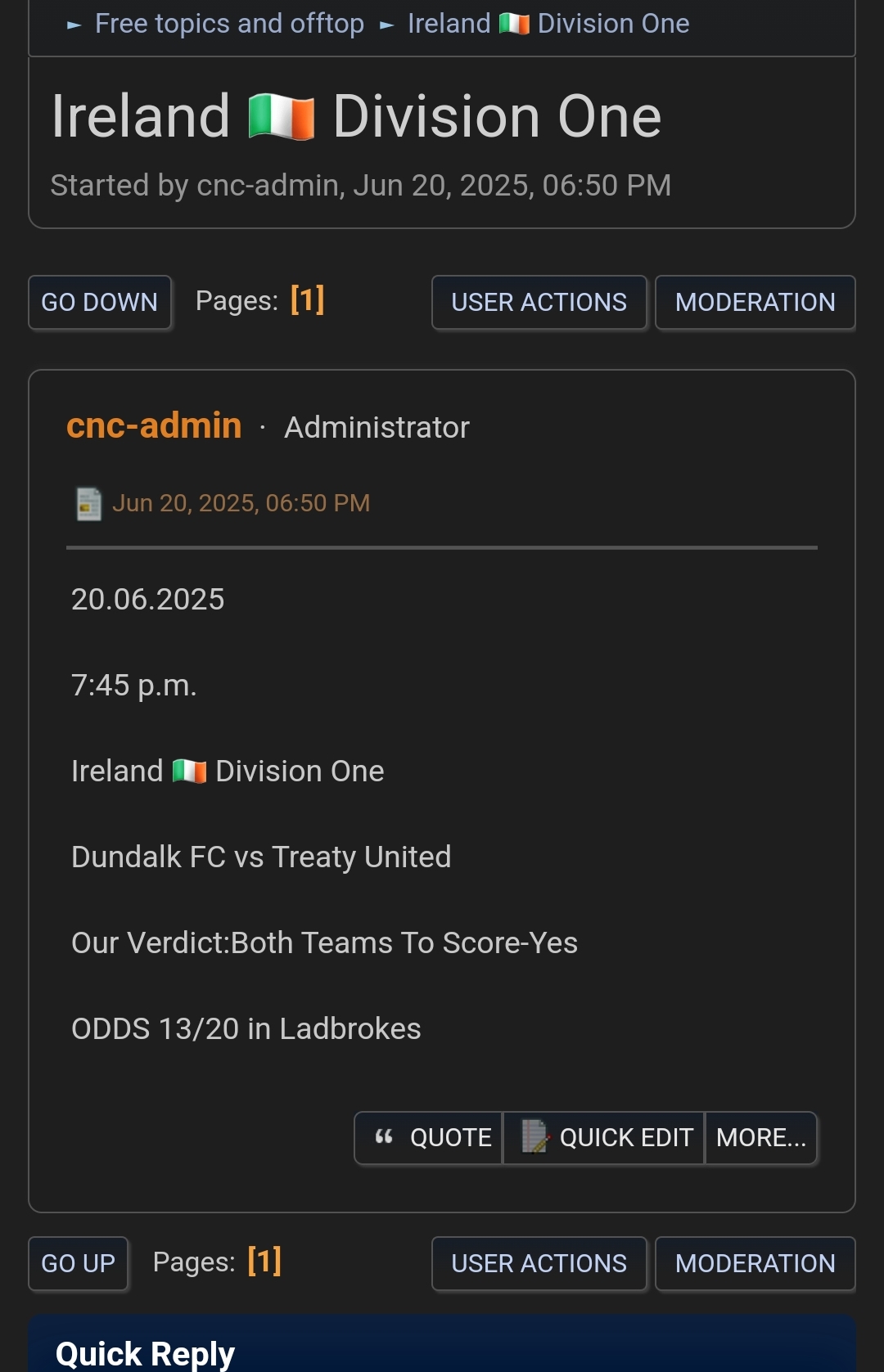The image size is (884, 1372).
Task: Open the cnc-admin user profile link
Action: click(154, 425)
